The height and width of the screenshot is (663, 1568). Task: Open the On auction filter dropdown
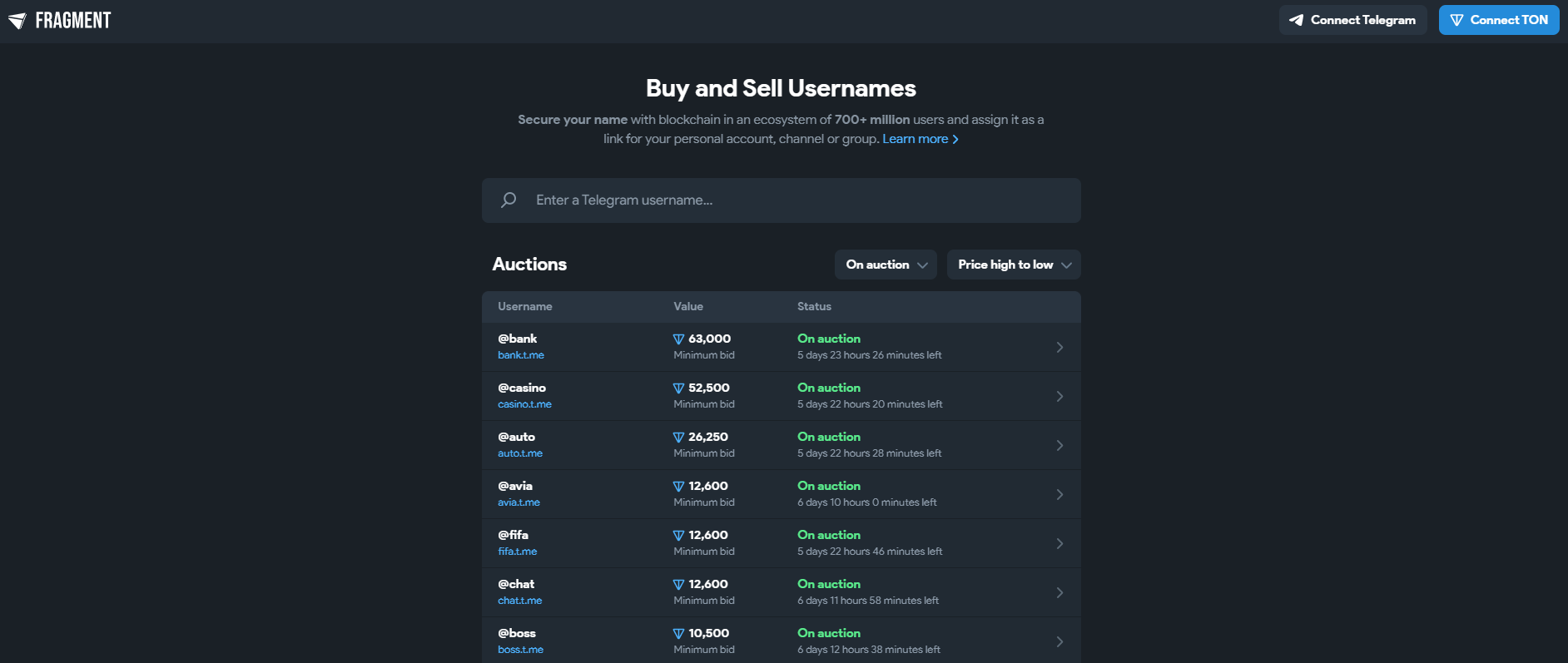pyautogui.click(x=886, y=265)
